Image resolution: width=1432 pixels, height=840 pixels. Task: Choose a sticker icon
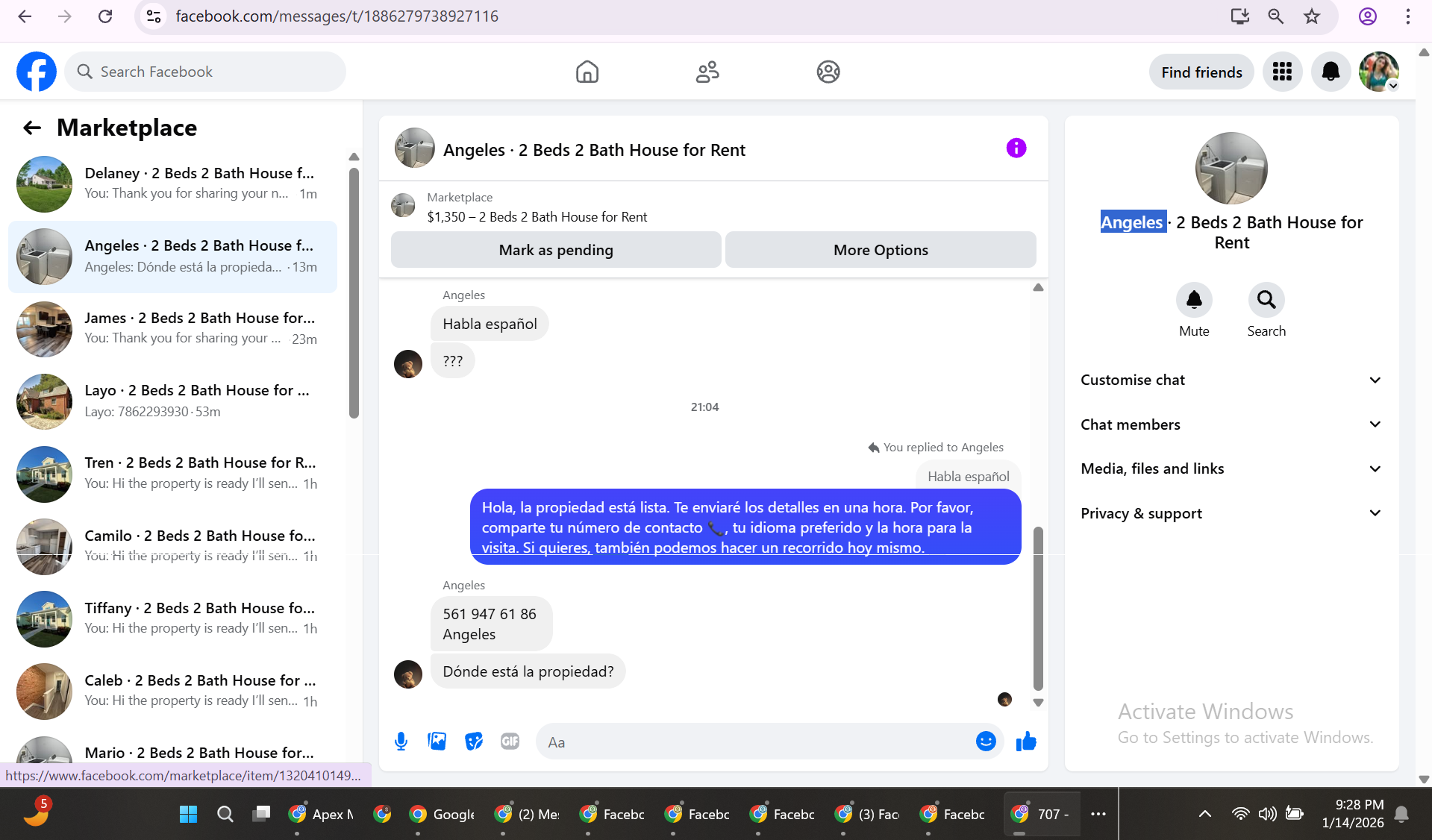[474, 742]
